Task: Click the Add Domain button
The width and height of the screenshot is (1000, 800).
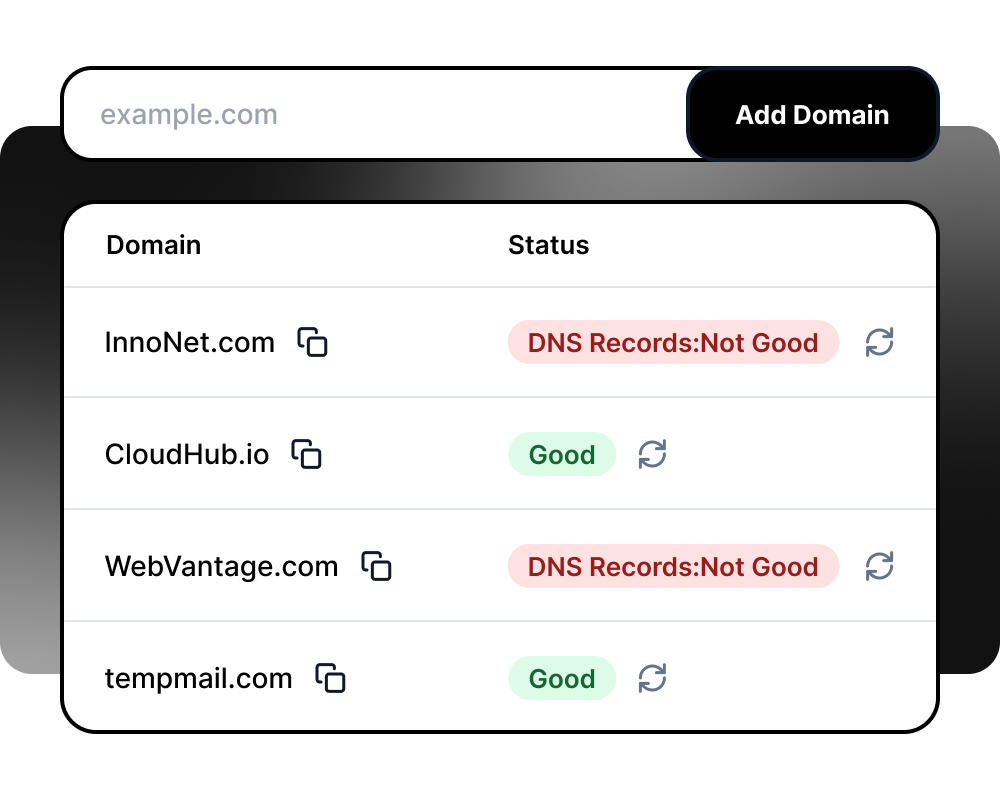Action: tap(812, 115)
